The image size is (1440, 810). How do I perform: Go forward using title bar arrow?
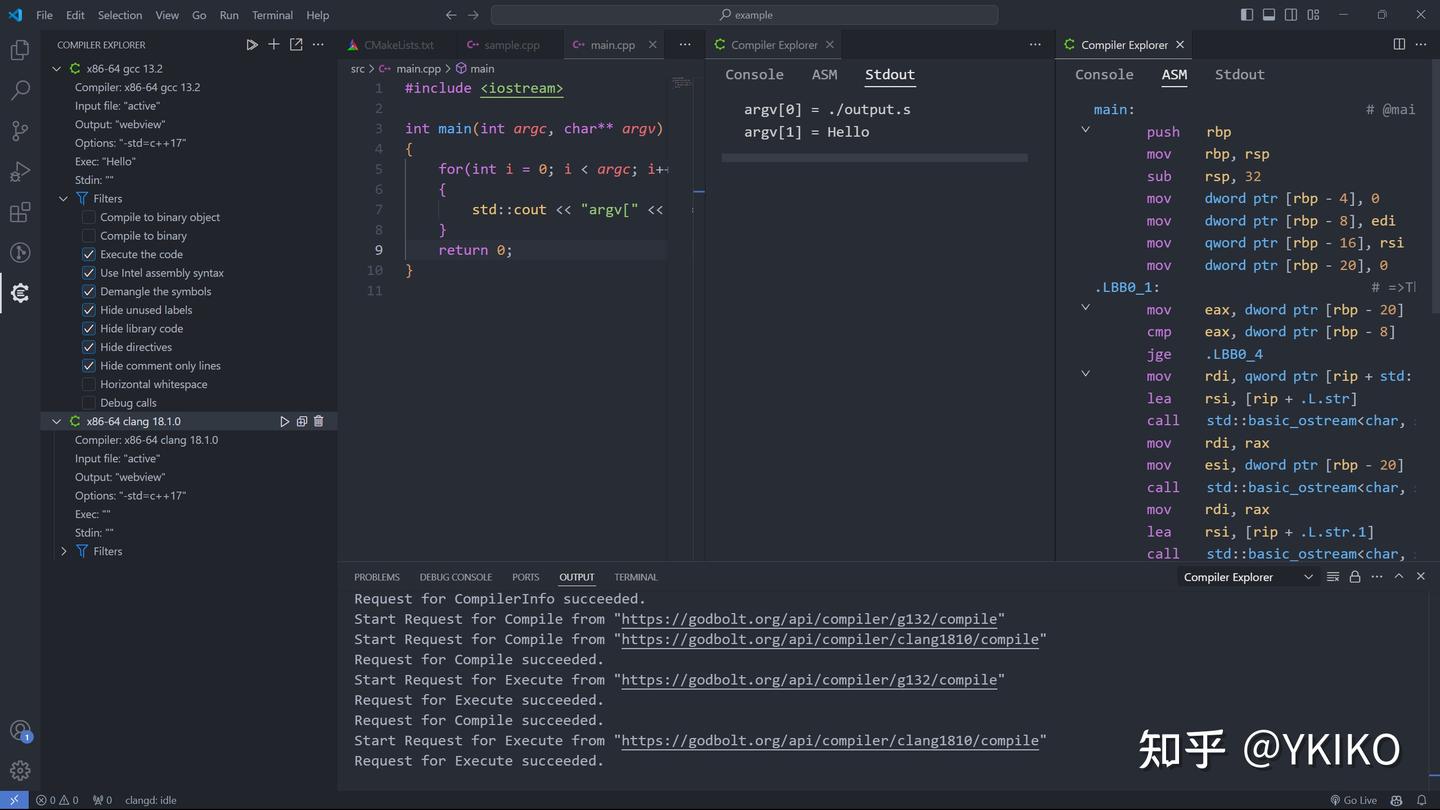473,15
